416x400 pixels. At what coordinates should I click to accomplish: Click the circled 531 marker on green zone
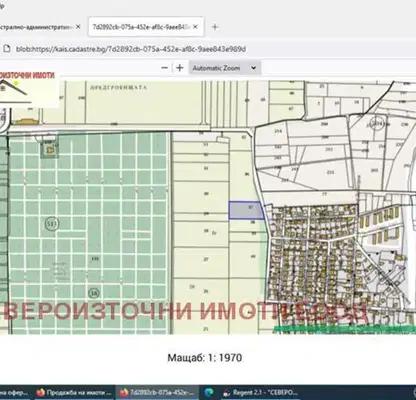(x=52, y=223)
